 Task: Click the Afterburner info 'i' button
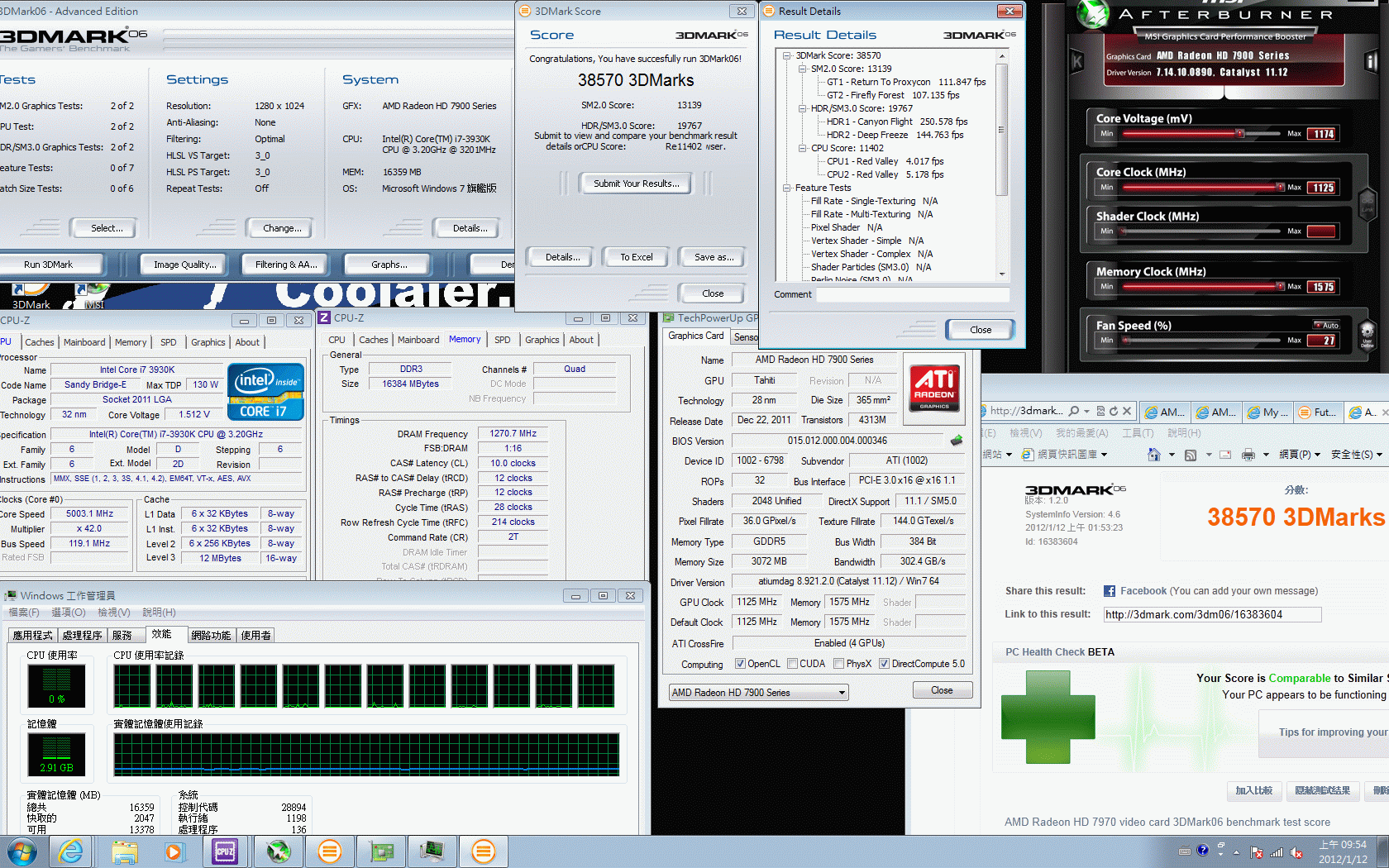[x=1372, y=60]
